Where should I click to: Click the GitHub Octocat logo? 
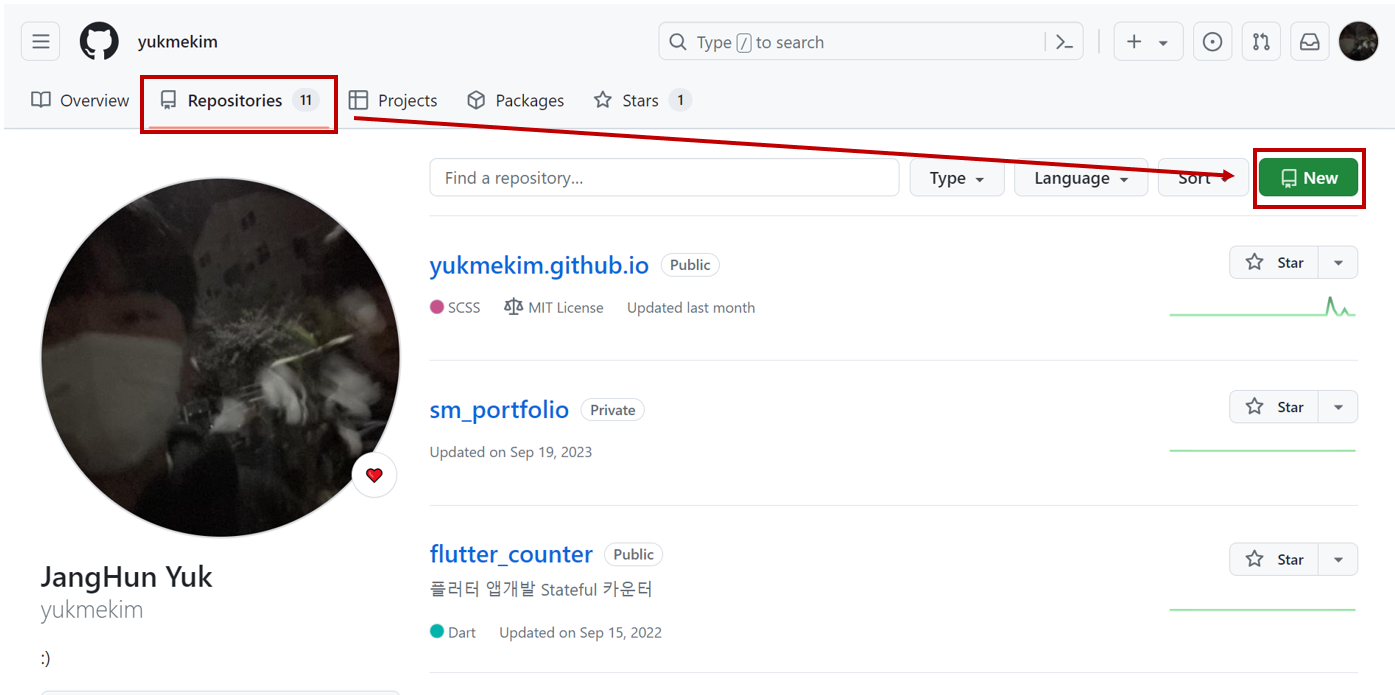click(x=98, y=42)
